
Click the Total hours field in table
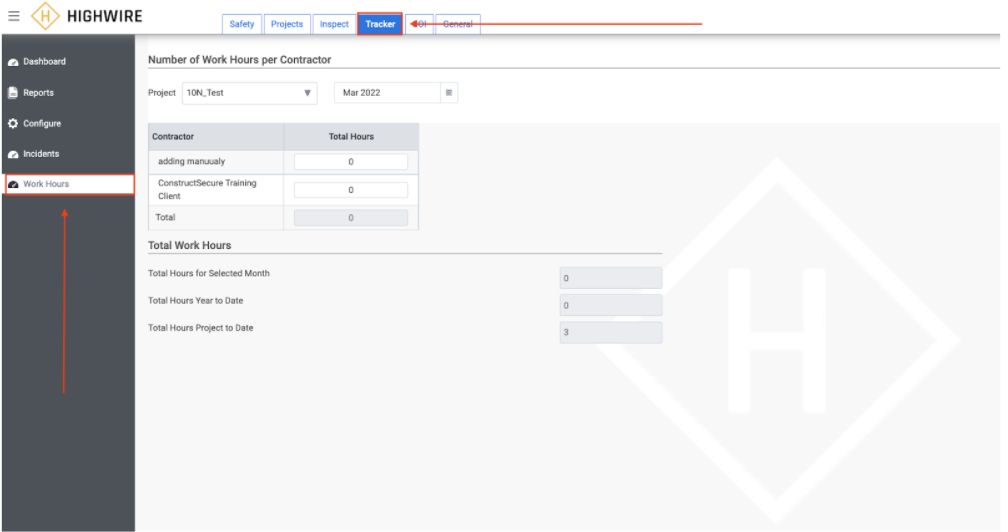click(351, 218)
